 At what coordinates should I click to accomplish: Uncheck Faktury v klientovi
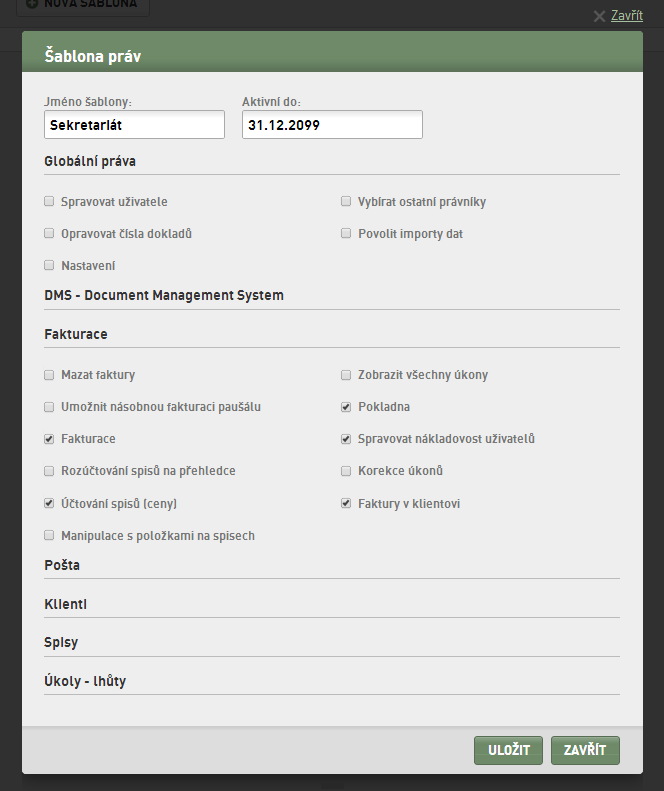point(346,503)
